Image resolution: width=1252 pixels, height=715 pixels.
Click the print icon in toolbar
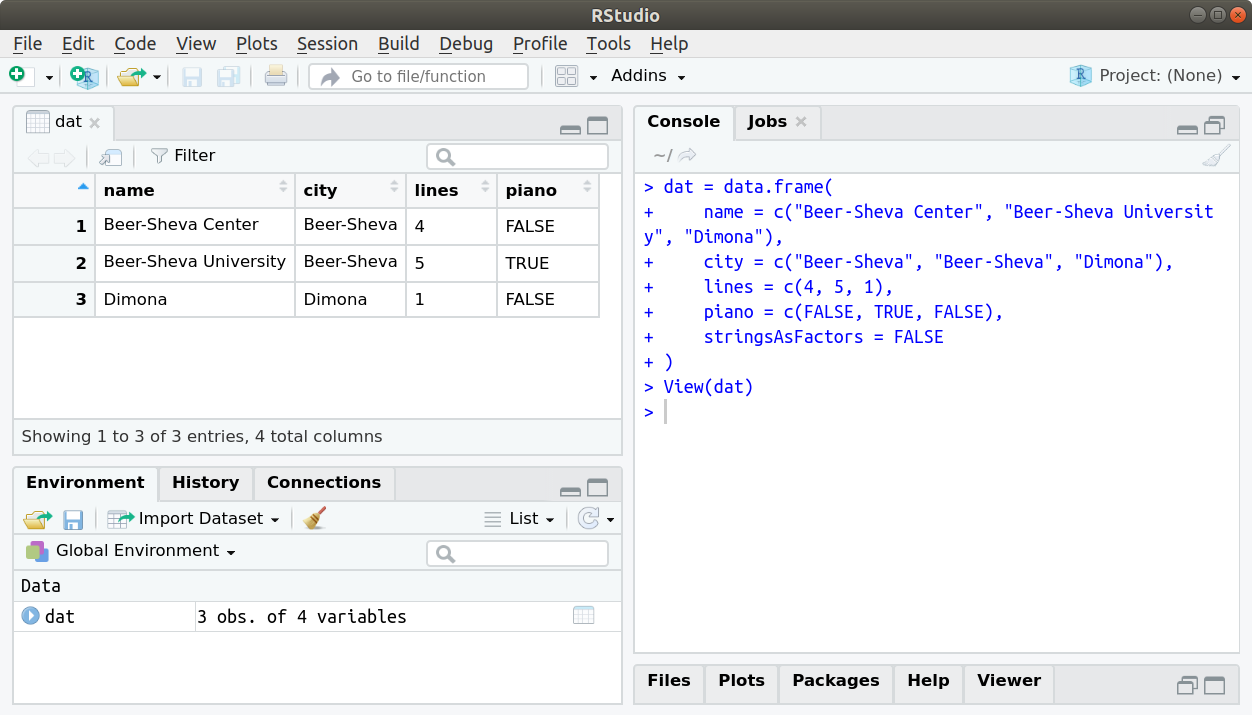[x=276, y=76]
